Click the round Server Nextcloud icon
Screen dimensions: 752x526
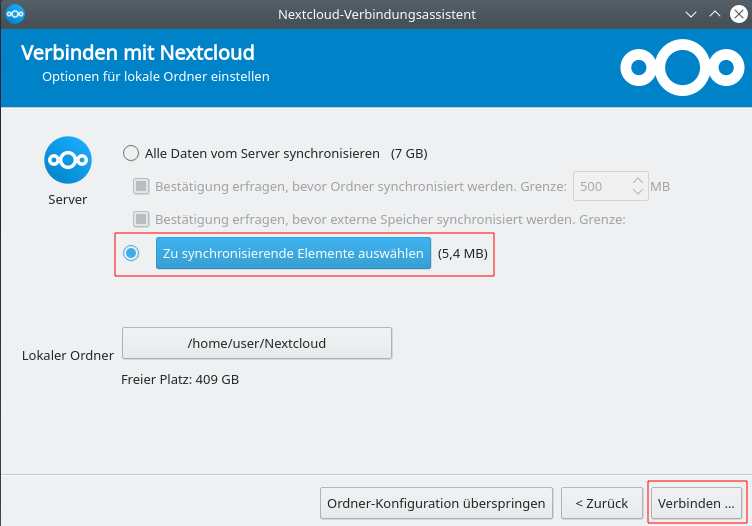(68, 160)
